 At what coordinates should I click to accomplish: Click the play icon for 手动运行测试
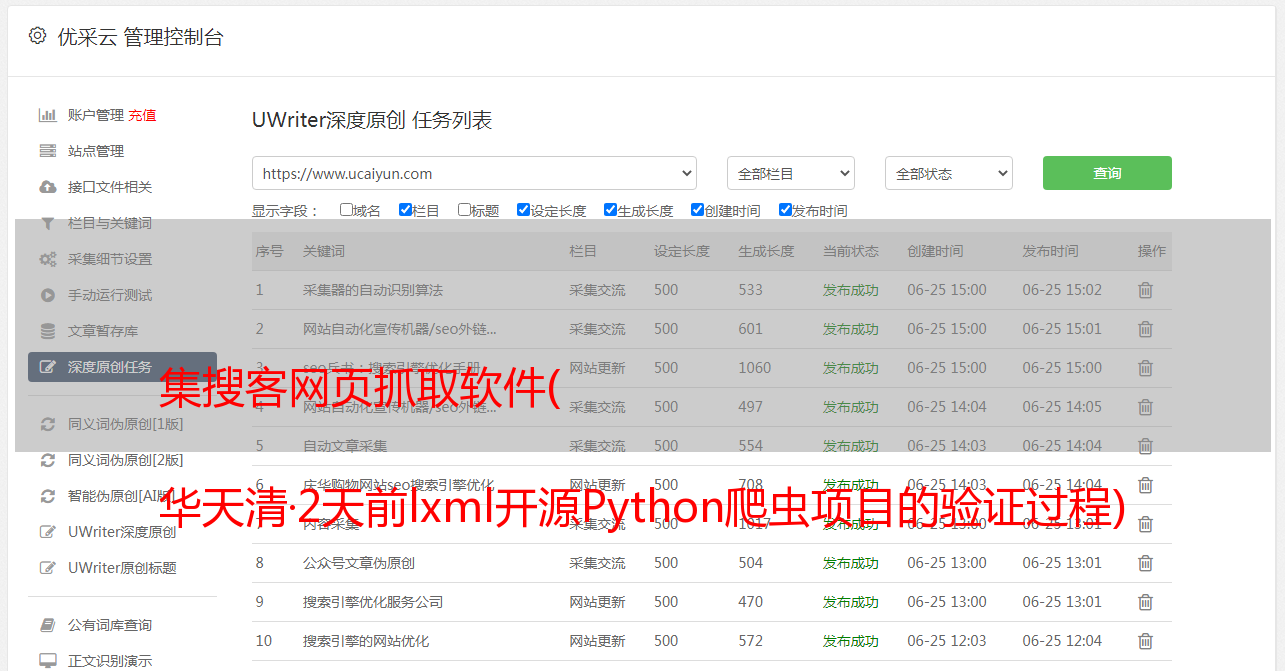(x=47, y=295)
